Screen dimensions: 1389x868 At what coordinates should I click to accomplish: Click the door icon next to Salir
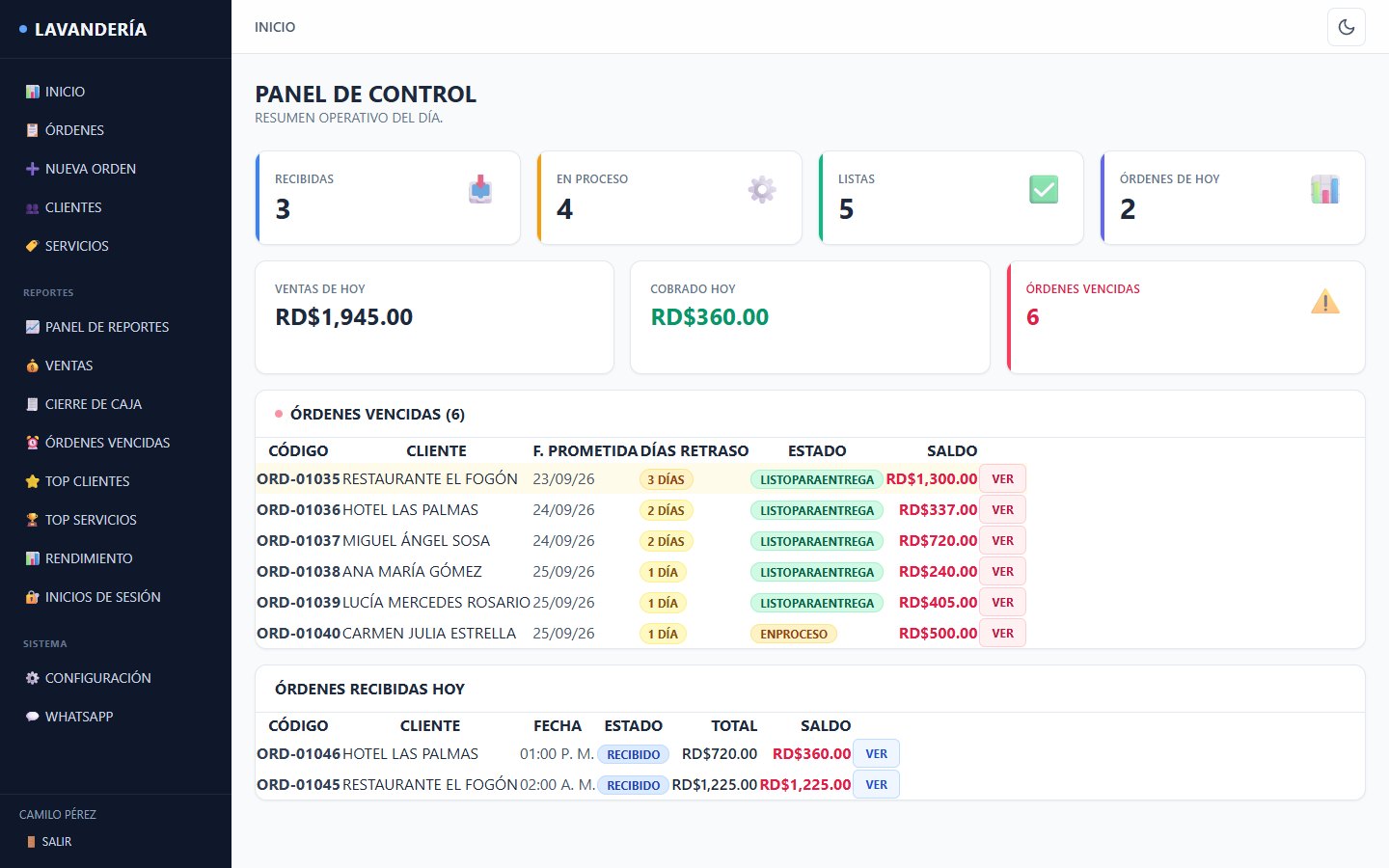pos(32,842)
